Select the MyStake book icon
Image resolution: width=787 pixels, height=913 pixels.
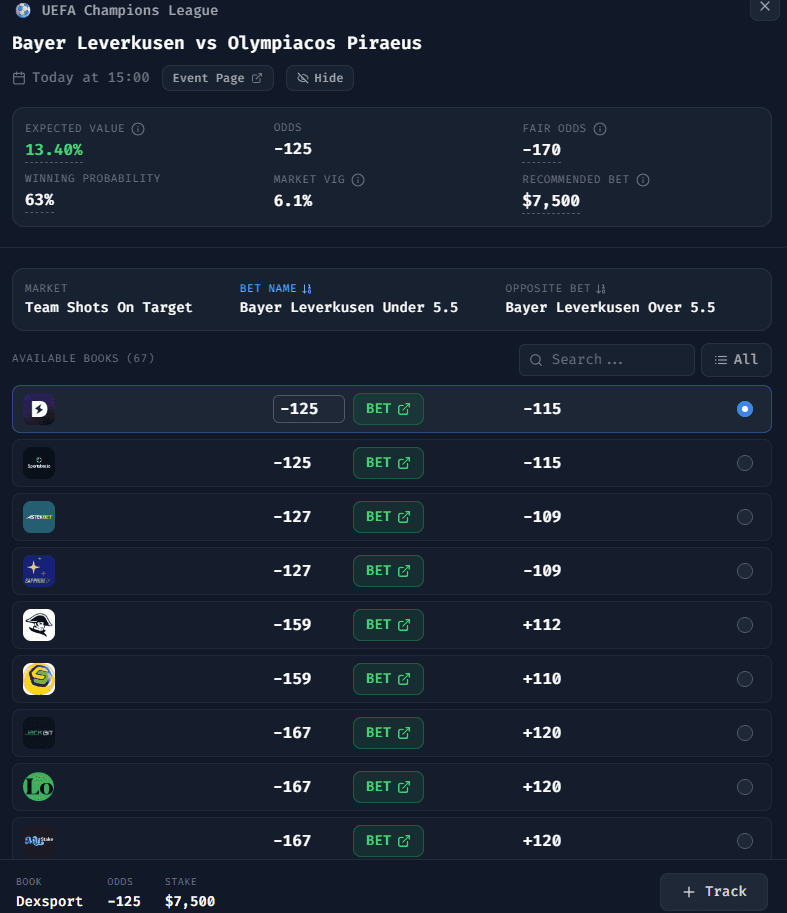(x=38, y=841)
